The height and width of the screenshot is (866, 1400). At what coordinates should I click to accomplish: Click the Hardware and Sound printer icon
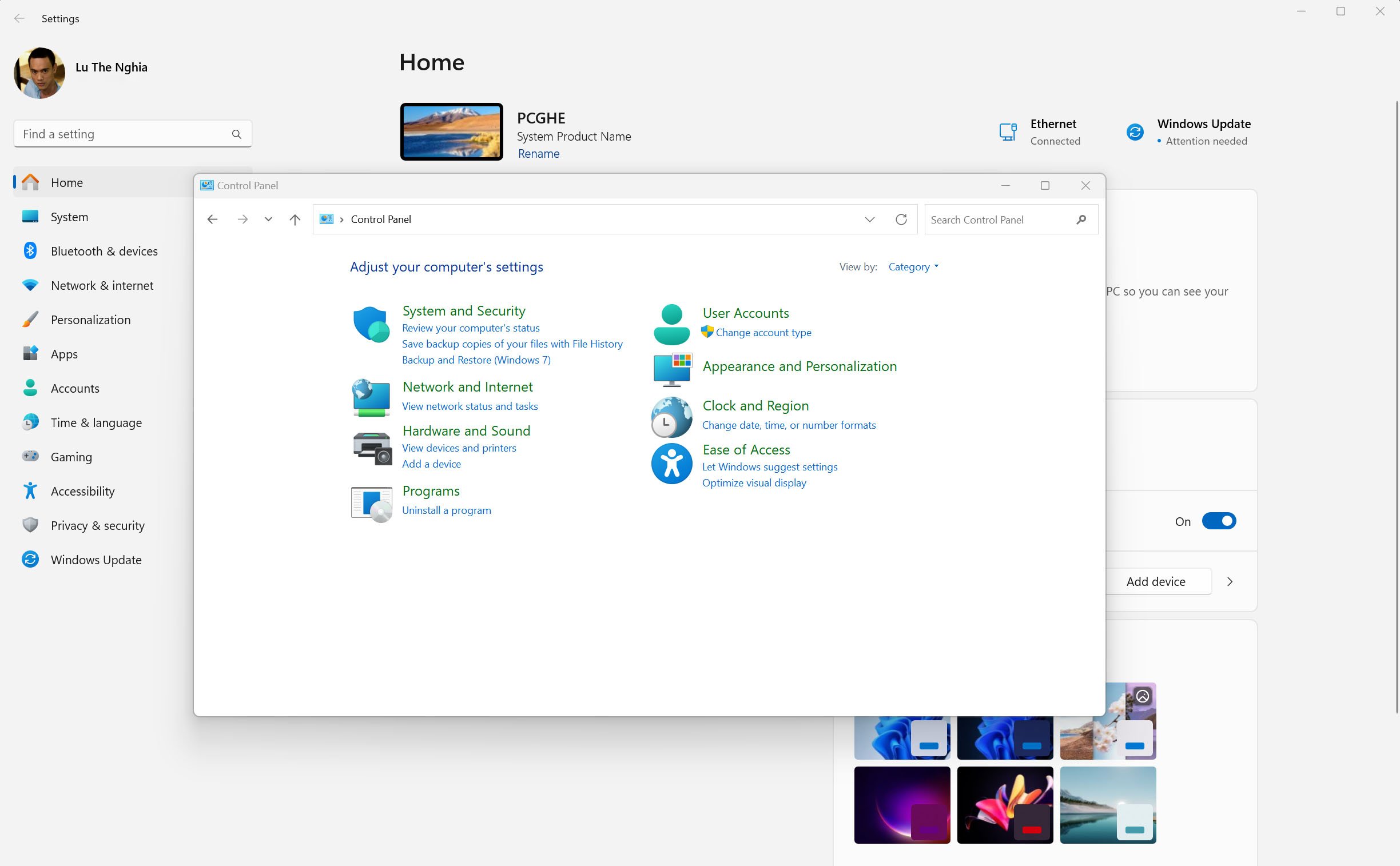pyautogui.click(x=371, y=448)
